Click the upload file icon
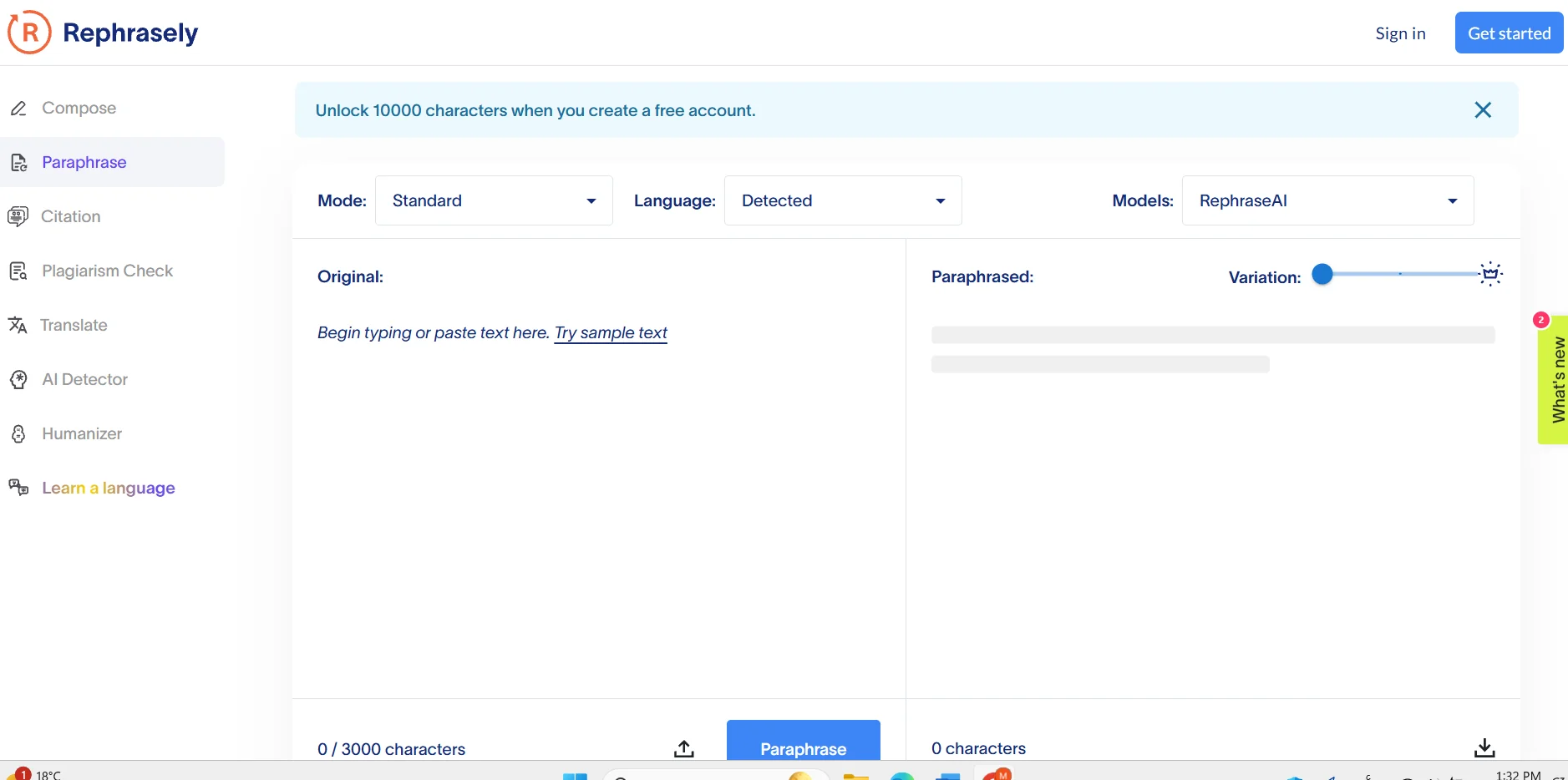The width and height of the screenshot is (1568, 780). (x=683, y=748)
